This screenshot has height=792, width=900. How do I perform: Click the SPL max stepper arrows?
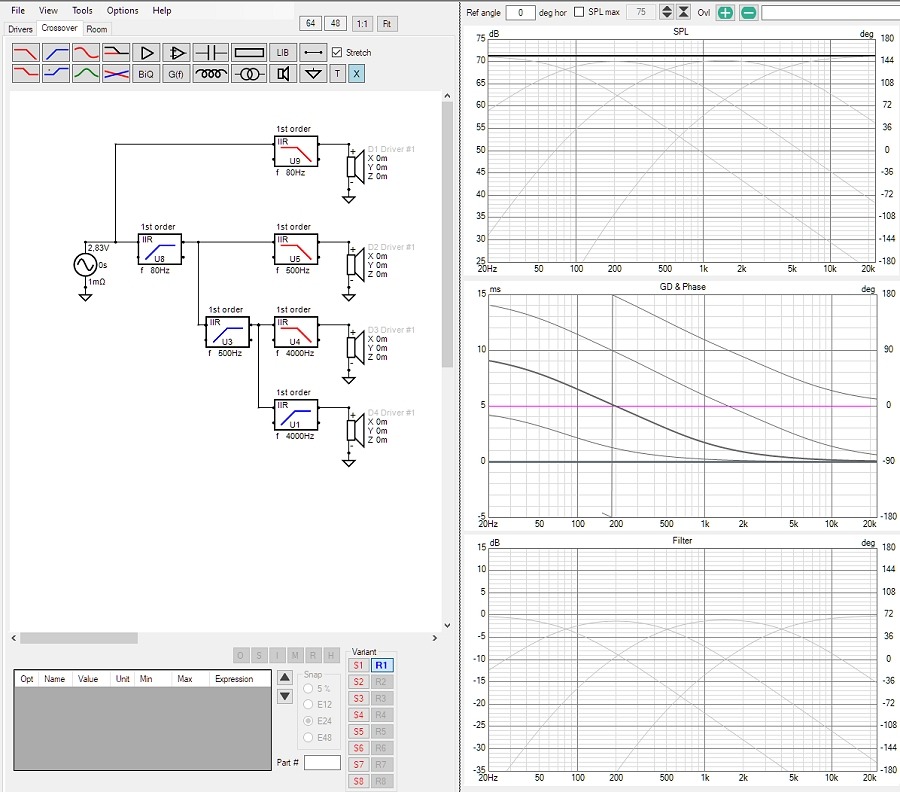(666, 12)
